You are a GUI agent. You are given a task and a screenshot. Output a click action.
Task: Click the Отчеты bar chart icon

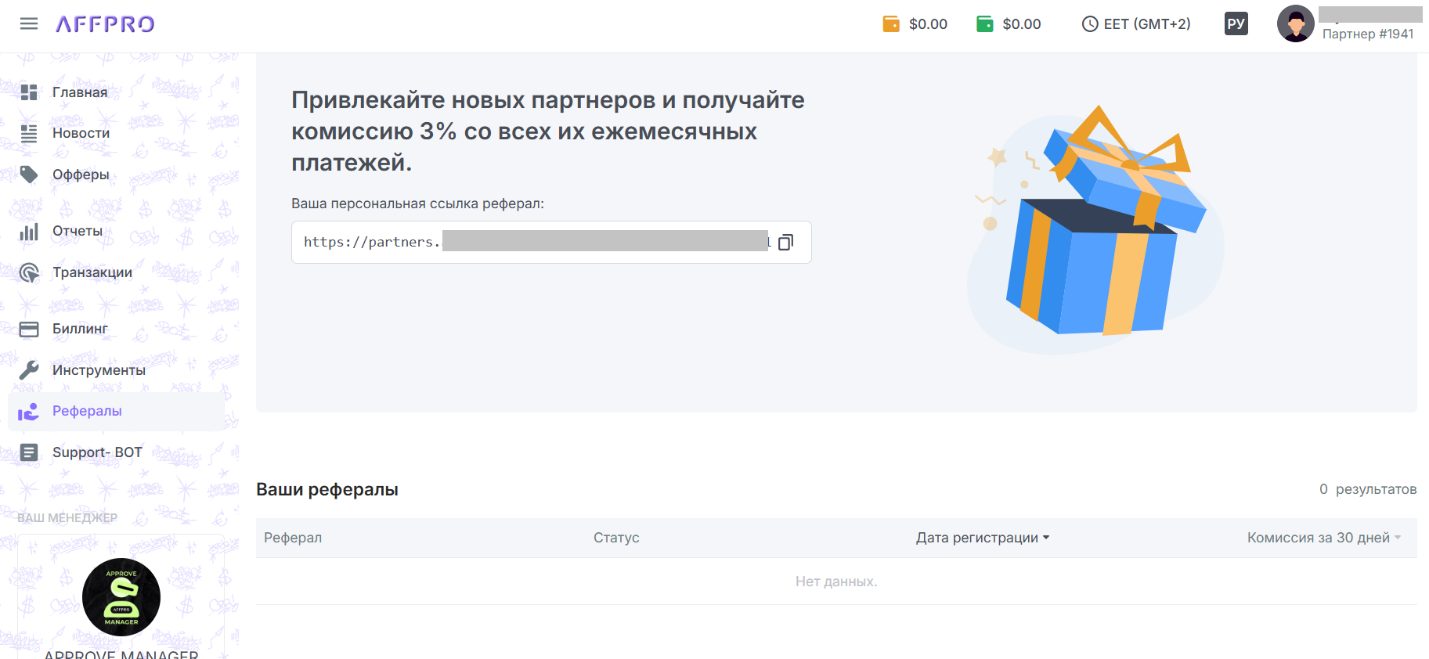29,231
